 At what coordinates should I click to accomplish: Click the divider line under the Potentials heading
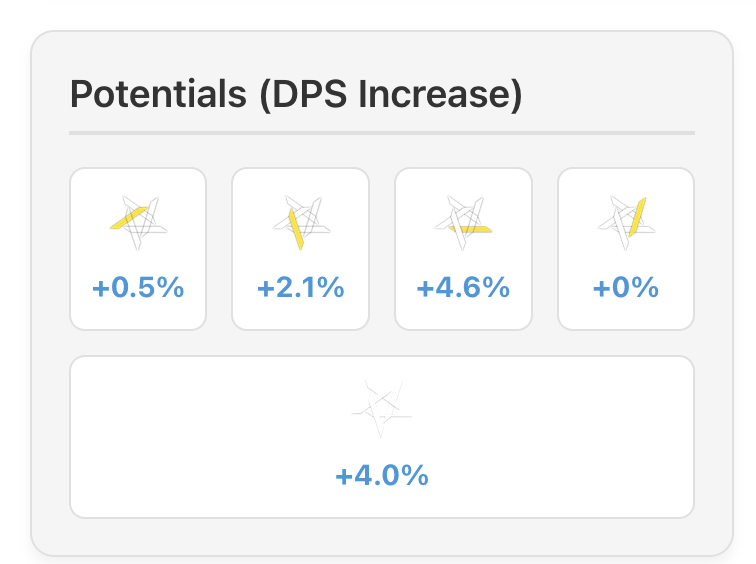tap(382, 132)
